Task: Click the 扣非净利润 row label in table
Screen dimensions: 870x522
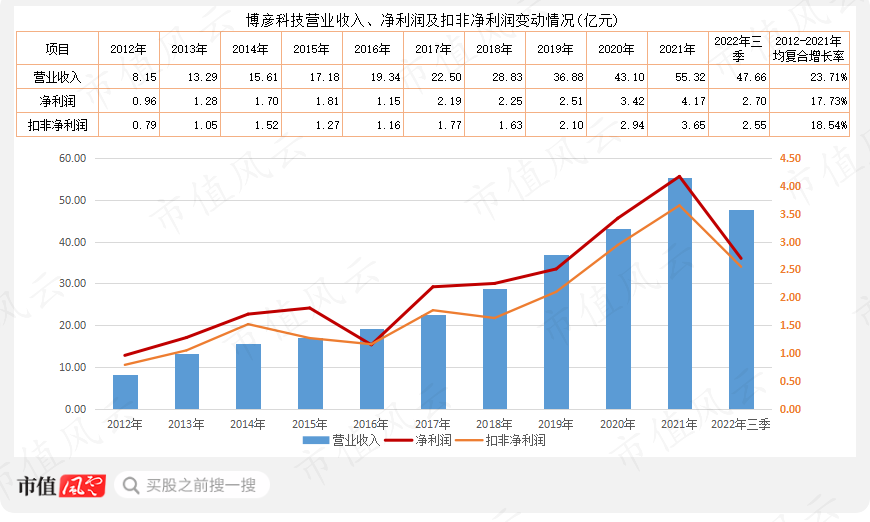Action: [x=57, y=125]
